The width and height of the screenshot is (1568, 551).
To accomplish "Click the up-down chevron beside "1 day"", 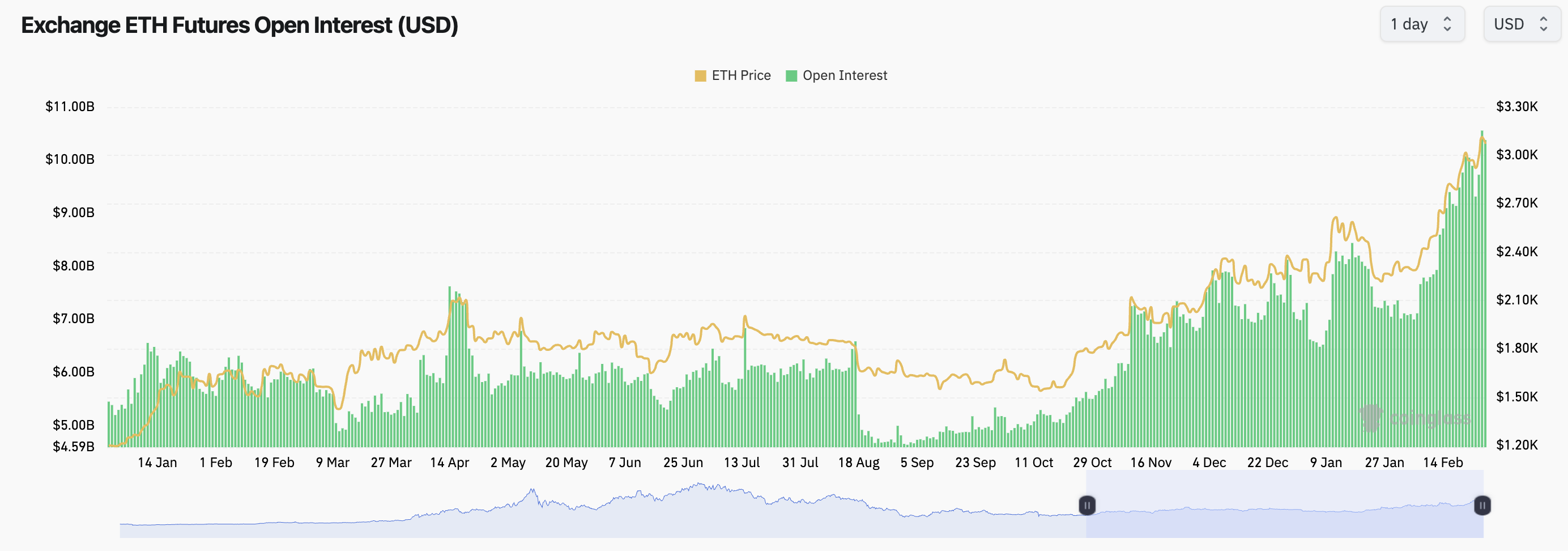I will (1447, 24).
